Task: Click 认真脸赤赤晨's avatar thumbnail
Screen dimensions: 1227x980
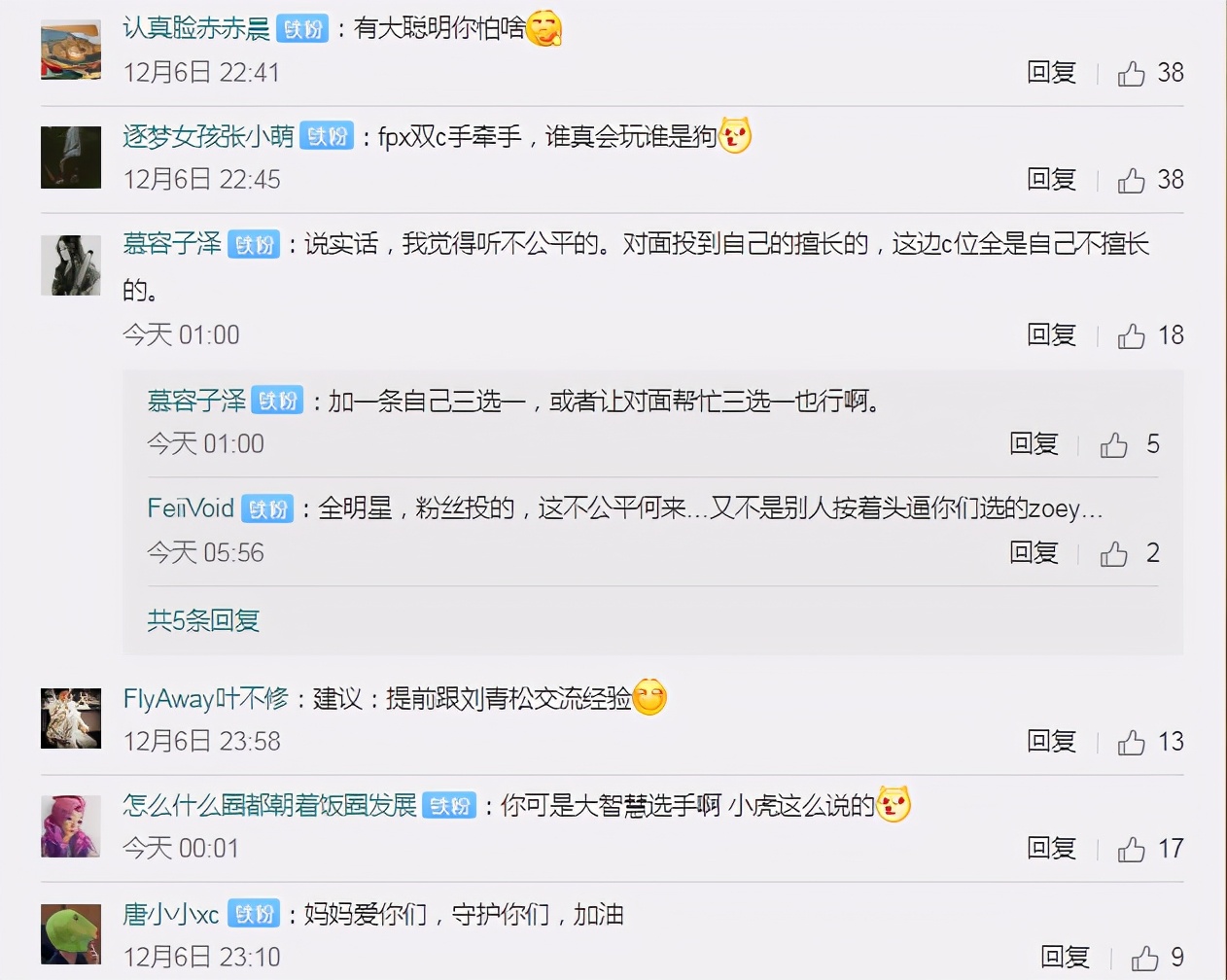Action: click(x=71, y=49)
